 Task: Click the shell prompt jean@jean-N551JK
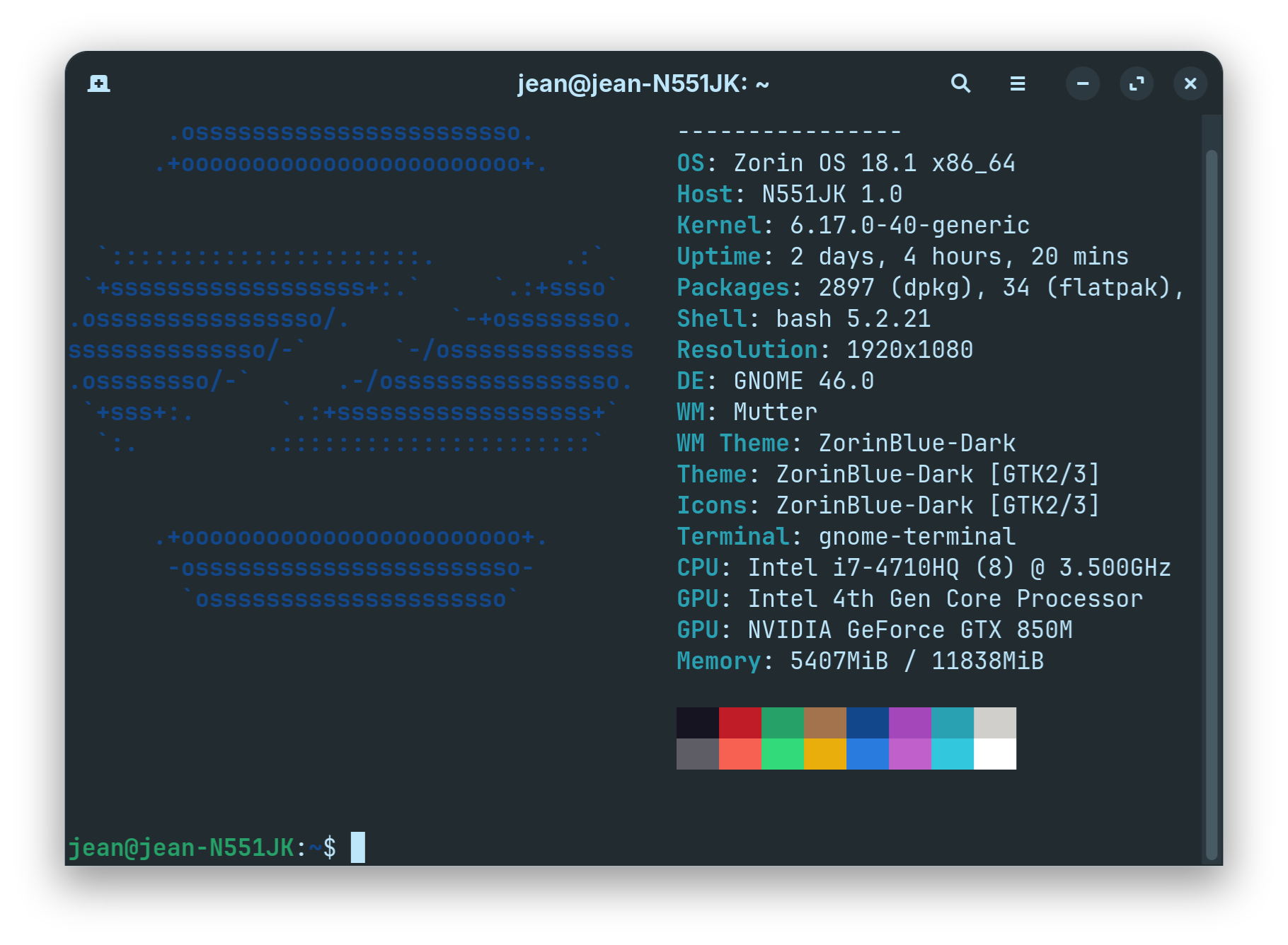pyautogui.click(x=181, y=847)
